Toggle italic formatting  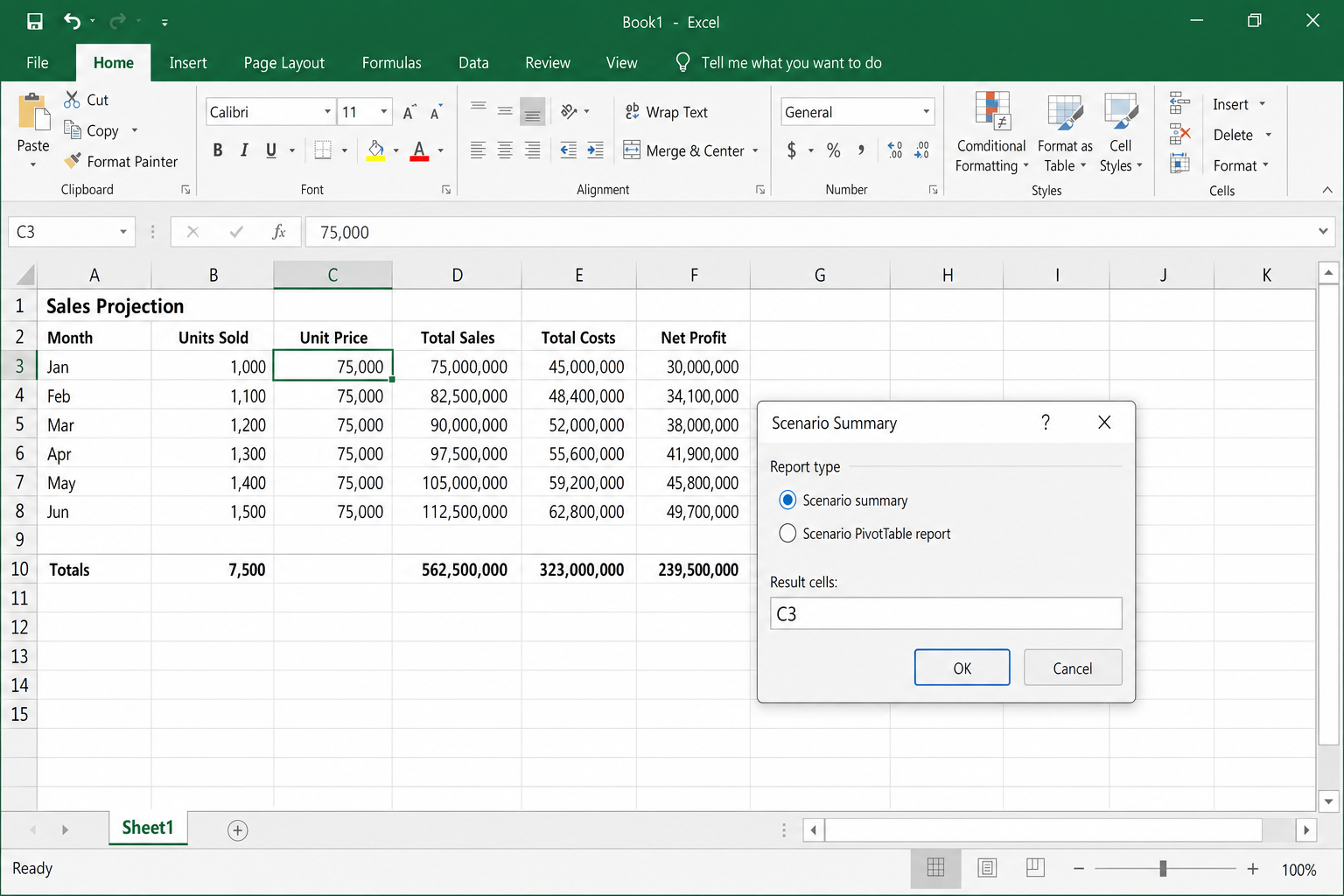(x=244, y=150)
